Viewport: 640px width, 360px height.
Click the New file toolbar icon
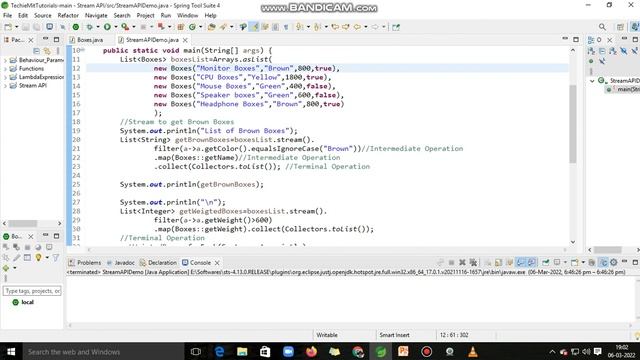point(8,27)
